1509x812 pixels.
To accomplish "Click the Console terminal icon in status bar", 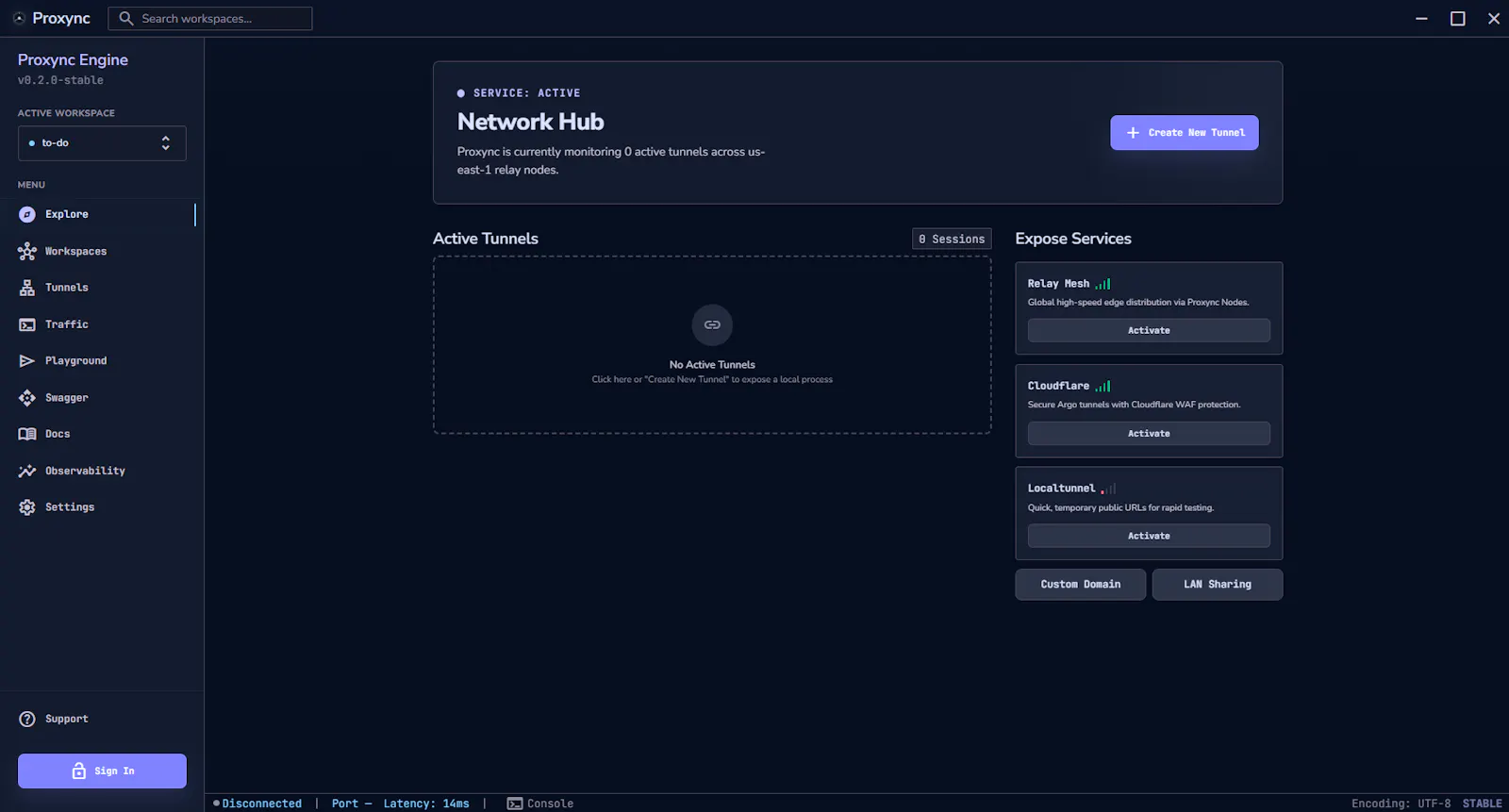I will click(x=515, y=804).
